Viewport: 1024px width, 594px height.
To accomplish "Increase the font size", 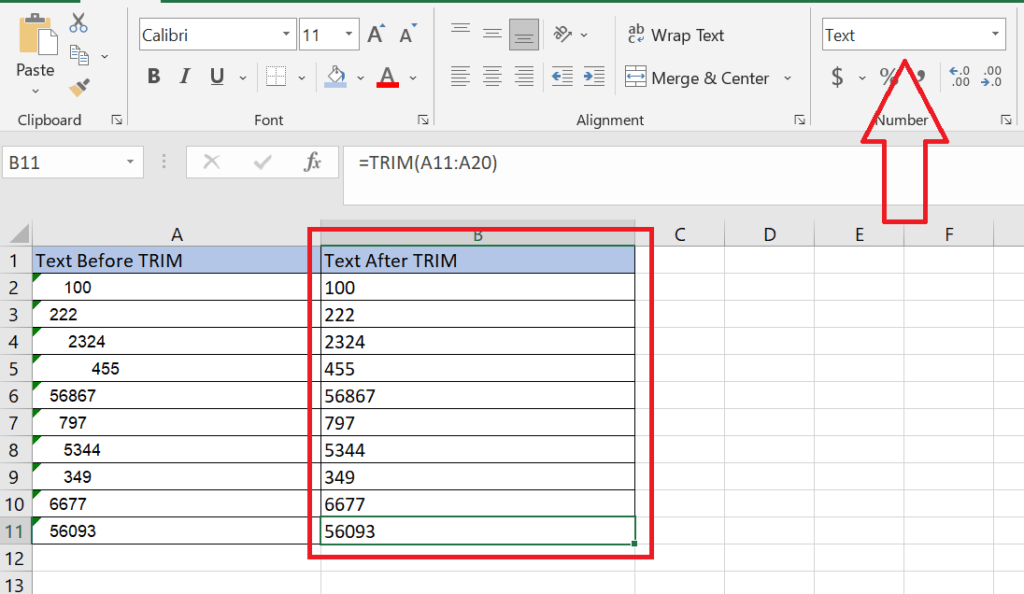I will coord(373,32).
